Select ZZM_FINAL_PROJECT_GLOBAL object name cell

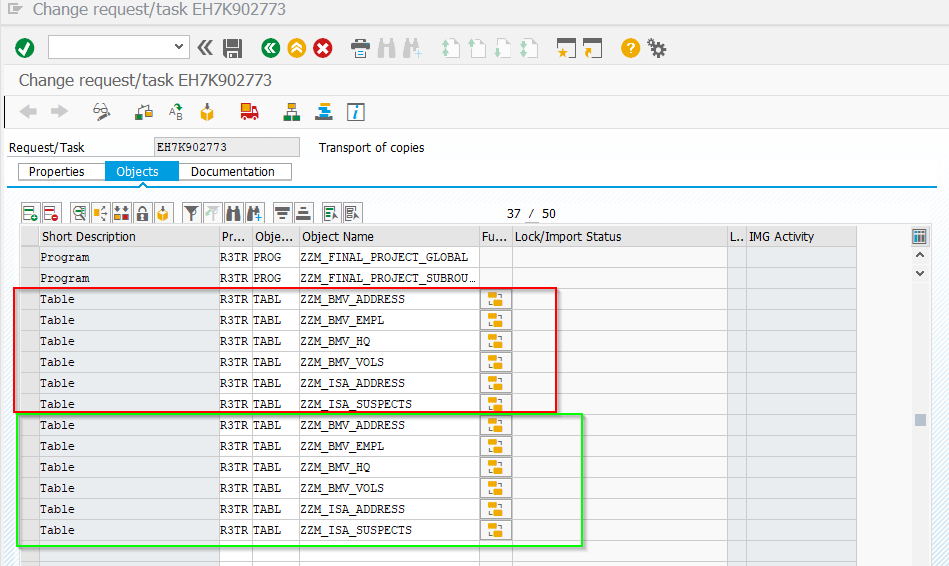coord(389,257)
